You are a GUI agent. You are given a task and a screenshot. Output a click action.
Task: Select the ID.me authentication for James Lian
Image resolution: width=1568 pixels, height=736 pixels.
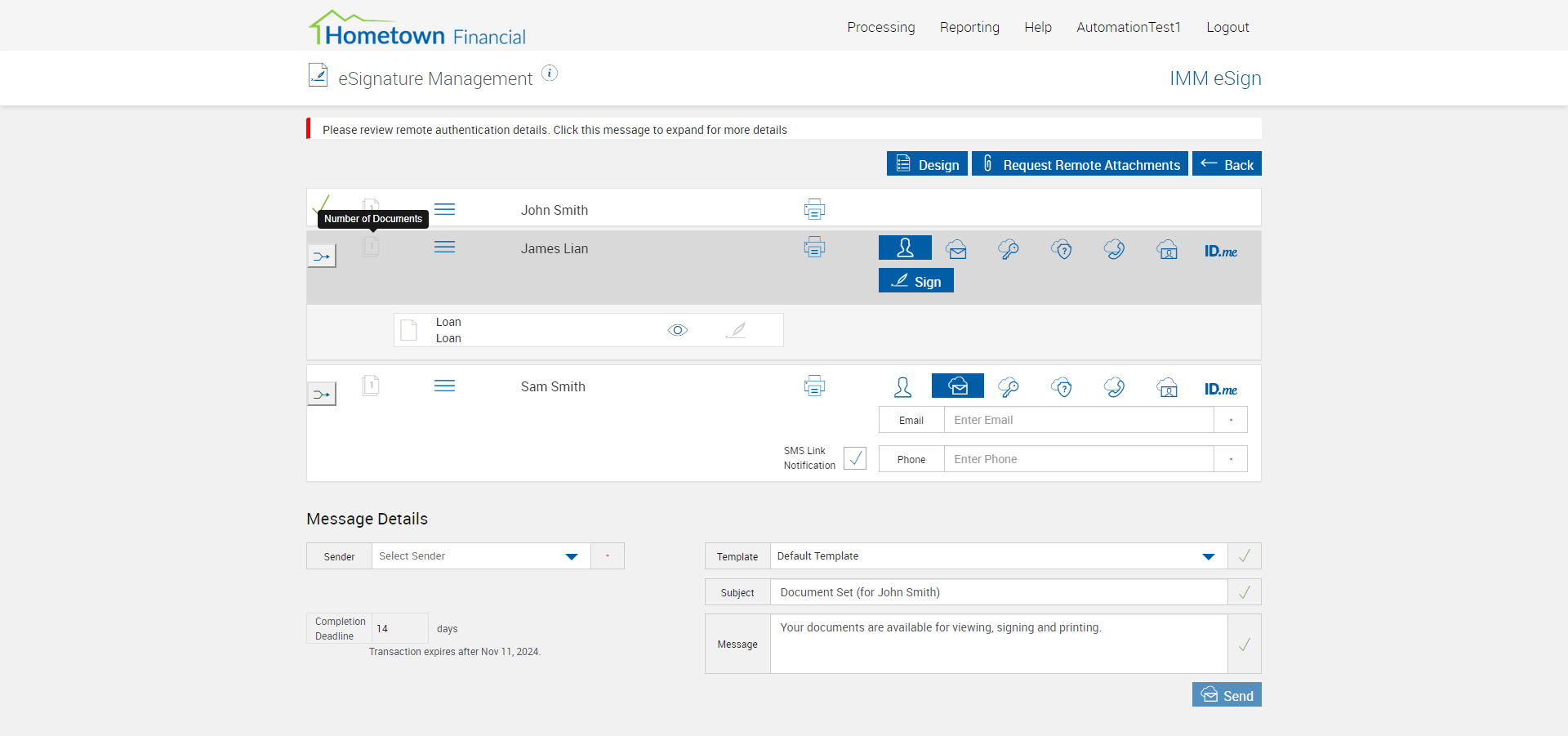1220,251
